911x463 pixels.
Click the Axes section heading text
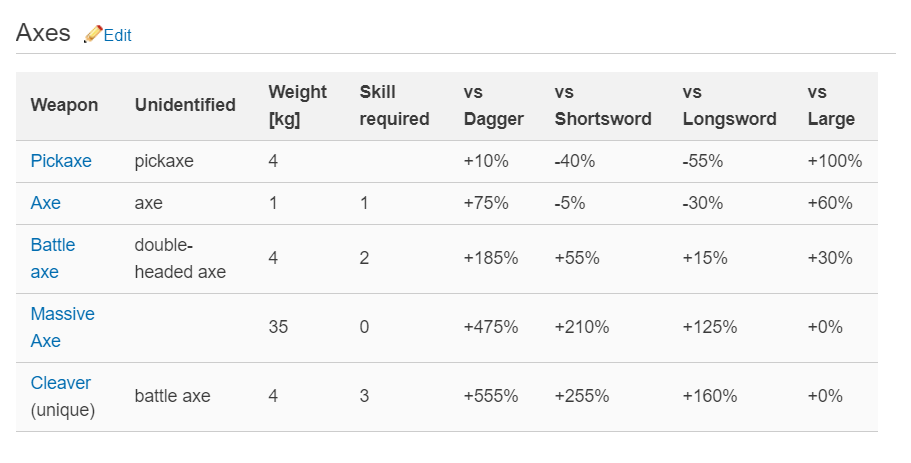coord(43,33)
